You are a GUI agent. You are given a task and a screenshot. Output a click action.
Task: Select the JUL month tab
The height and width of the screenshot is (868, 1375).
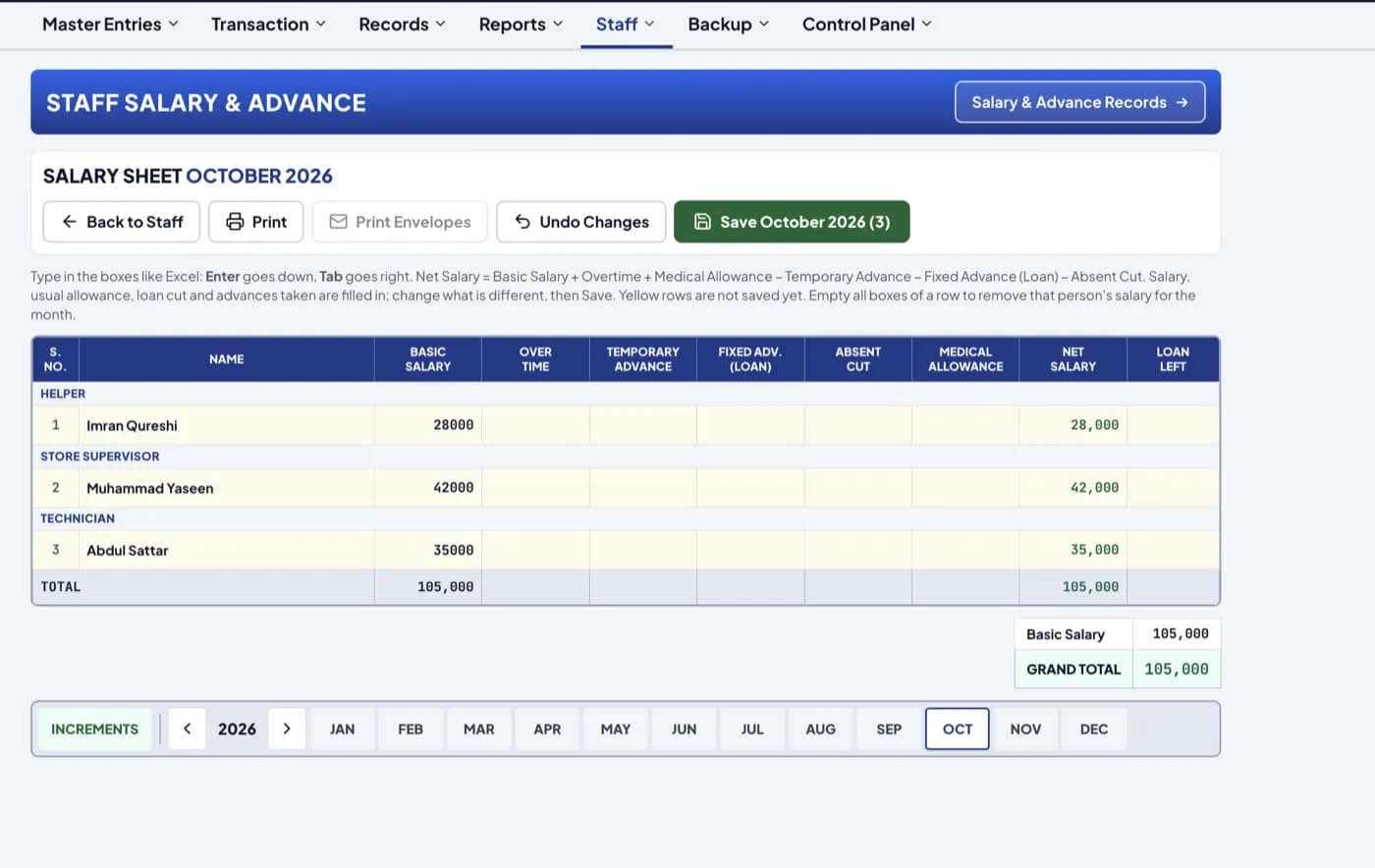pos(752,729)
